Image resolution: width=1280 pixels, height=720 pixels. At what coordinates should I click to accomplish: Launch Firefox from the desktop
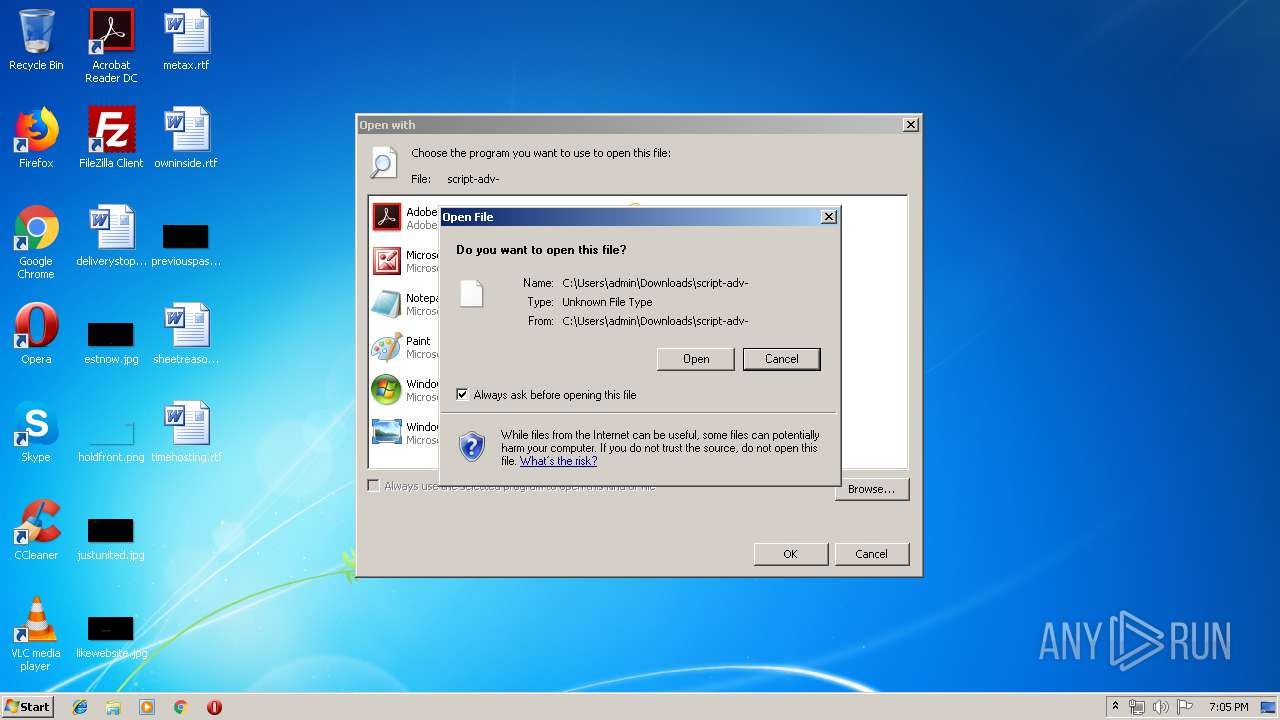click(x=36, y=138)
